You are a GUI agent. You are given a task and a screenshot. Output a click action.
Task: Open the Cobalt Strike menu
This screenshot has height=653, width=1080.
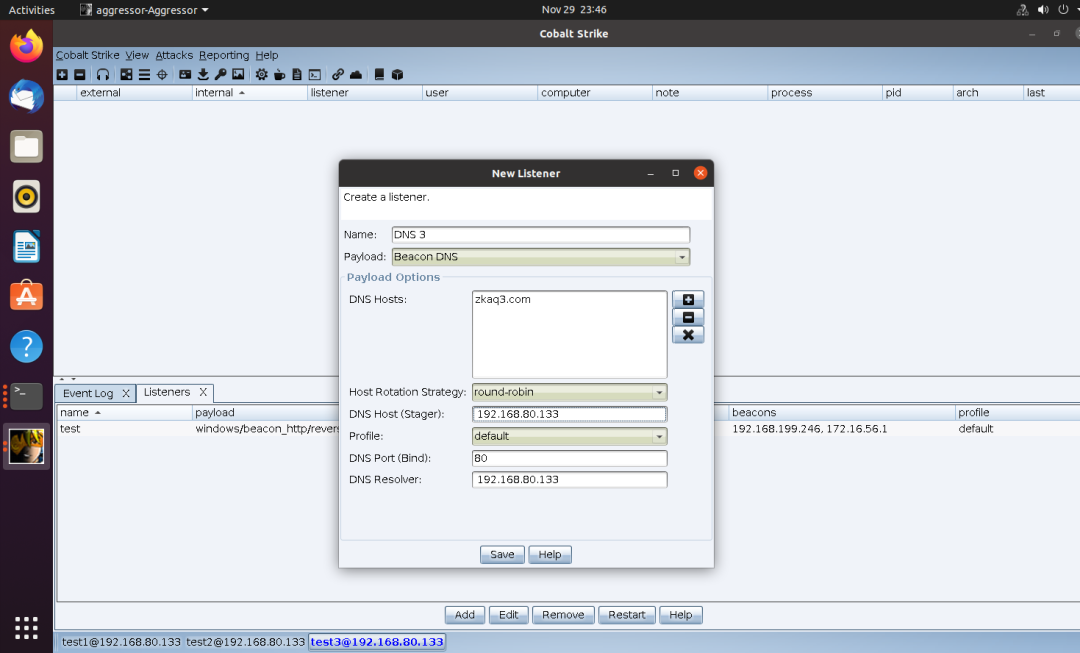87,55
